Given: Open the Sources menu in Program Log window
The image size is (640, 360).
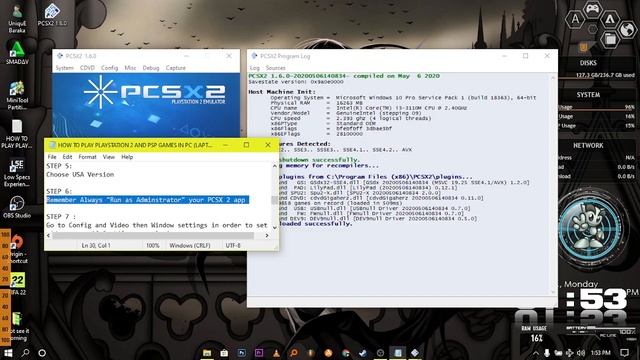Looking at the screenshot, I should click(x=276, y=68).
